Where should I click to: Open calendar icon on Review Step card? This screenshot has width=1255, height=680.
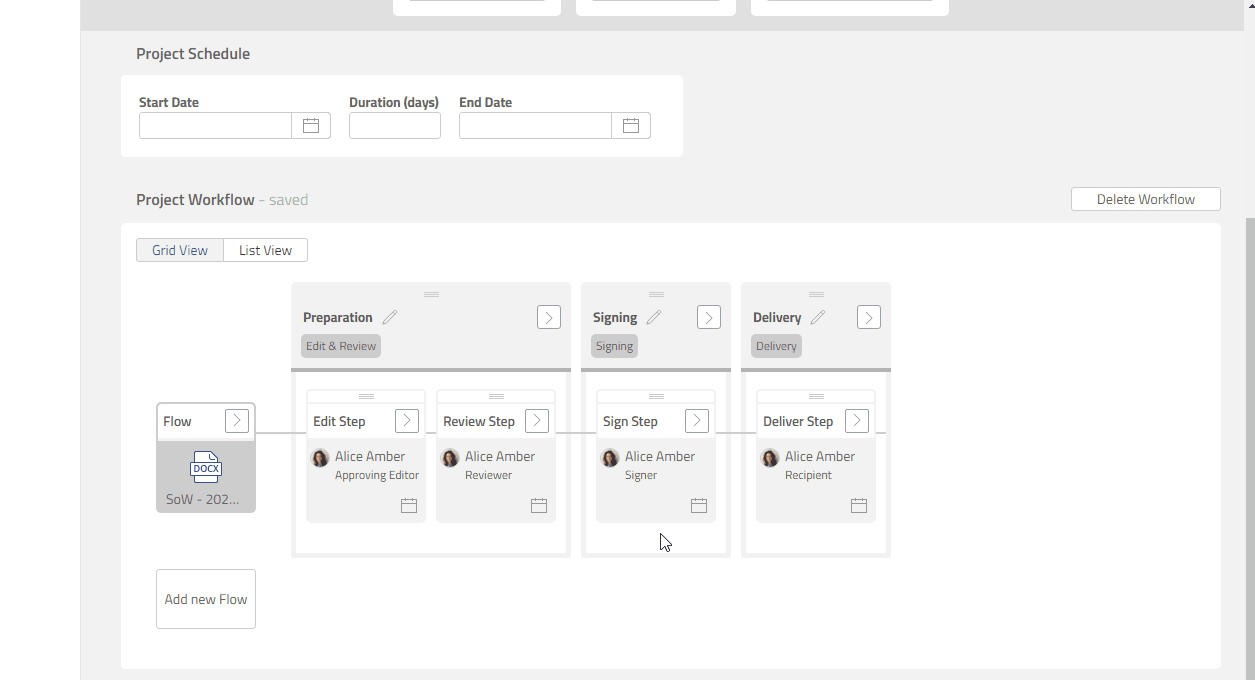point(539,506)
